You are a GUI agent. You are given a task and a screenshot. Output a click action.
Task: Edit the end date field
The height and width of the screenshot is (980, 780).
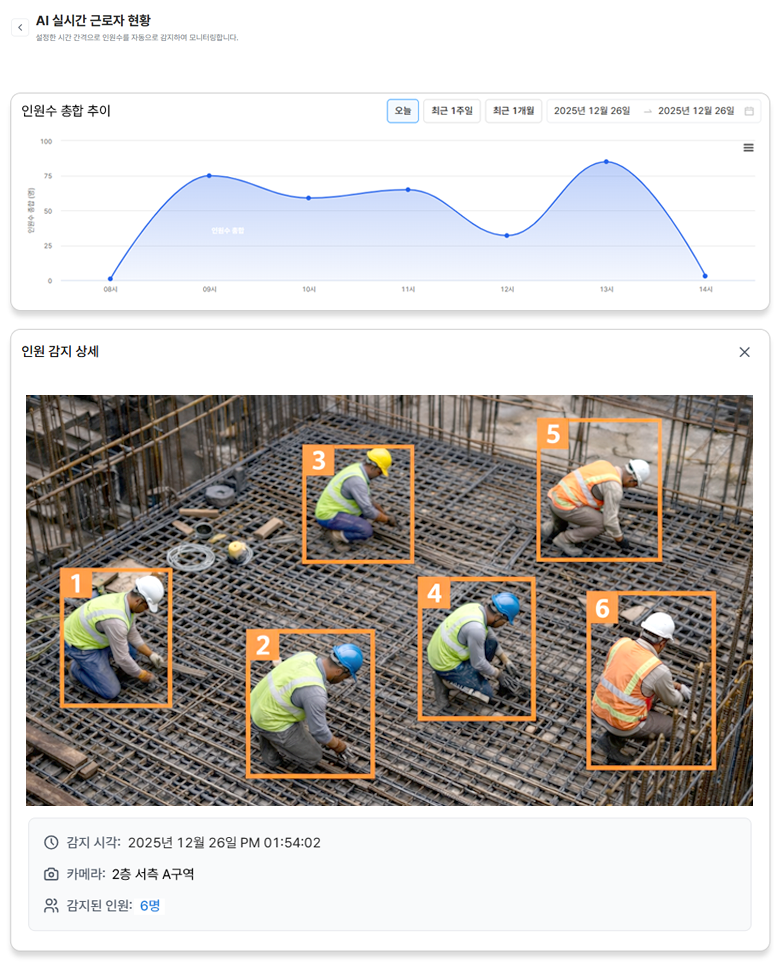click(x=696, y=111)
